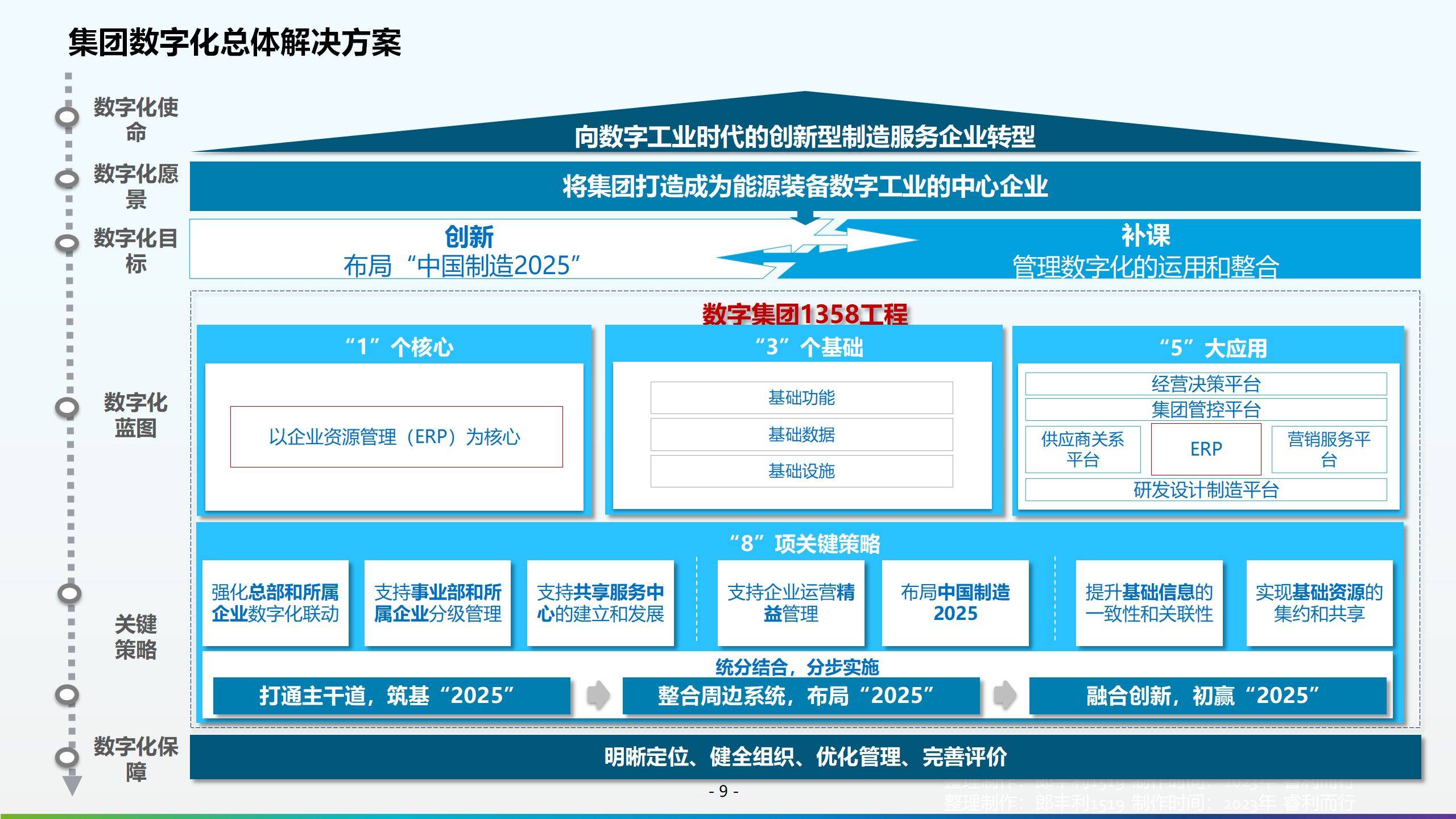
Task: Click the circle marker beside 数字化蓝图
Action: [67, 407]
